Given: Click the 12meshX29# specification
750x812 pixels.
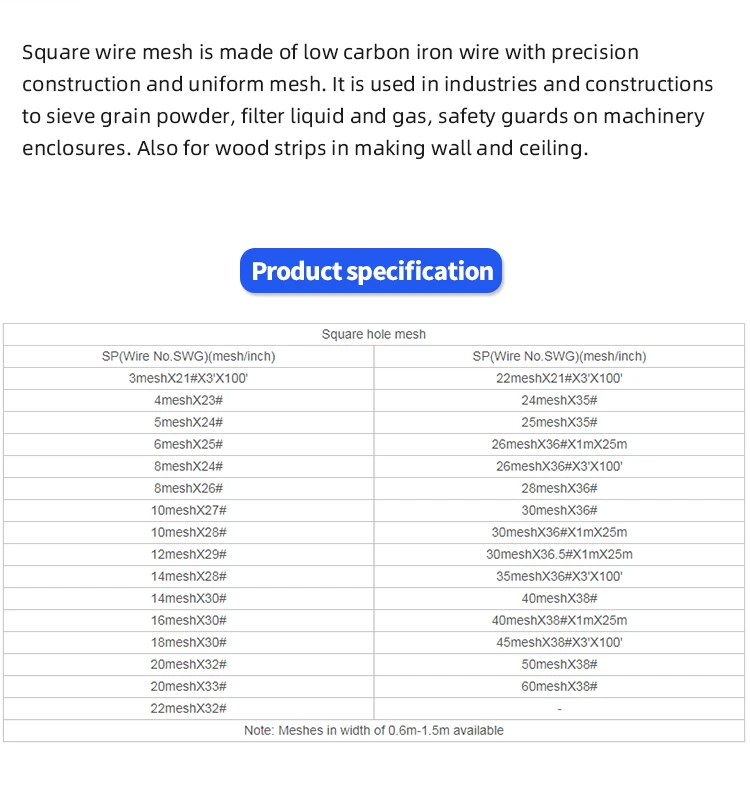Looking at the screenshot, I should [x=188, y=554].
